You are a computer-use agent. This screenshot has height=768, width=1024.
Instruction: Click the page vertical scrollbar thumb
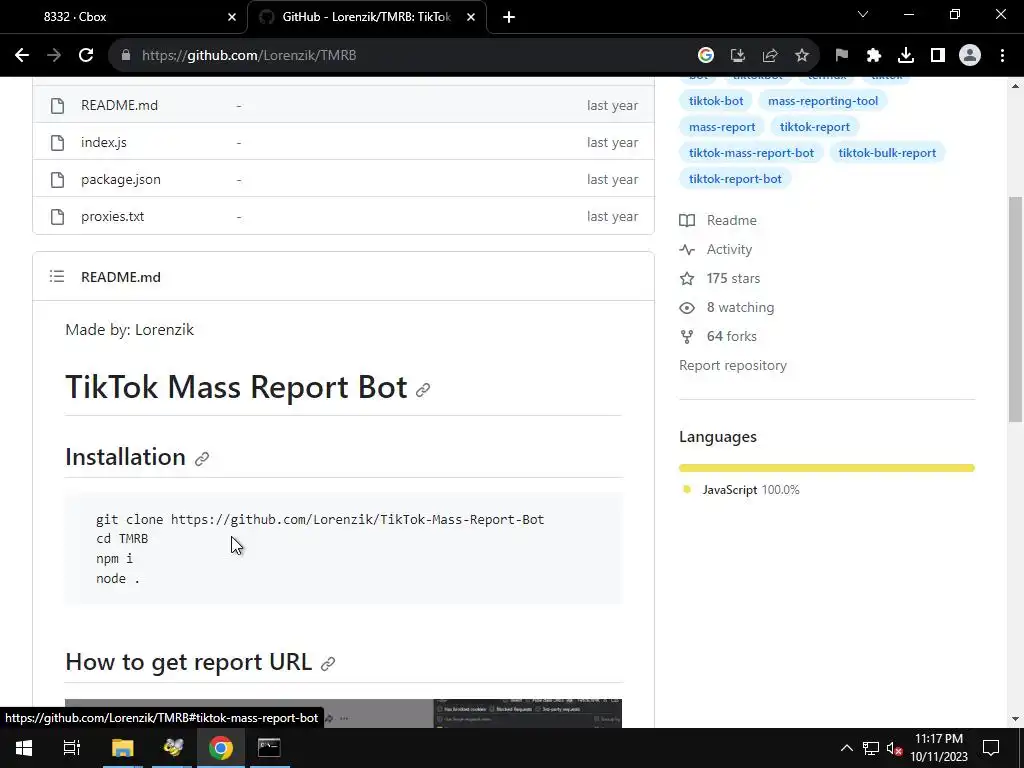pyautogui.click(x=1015, y=308)
